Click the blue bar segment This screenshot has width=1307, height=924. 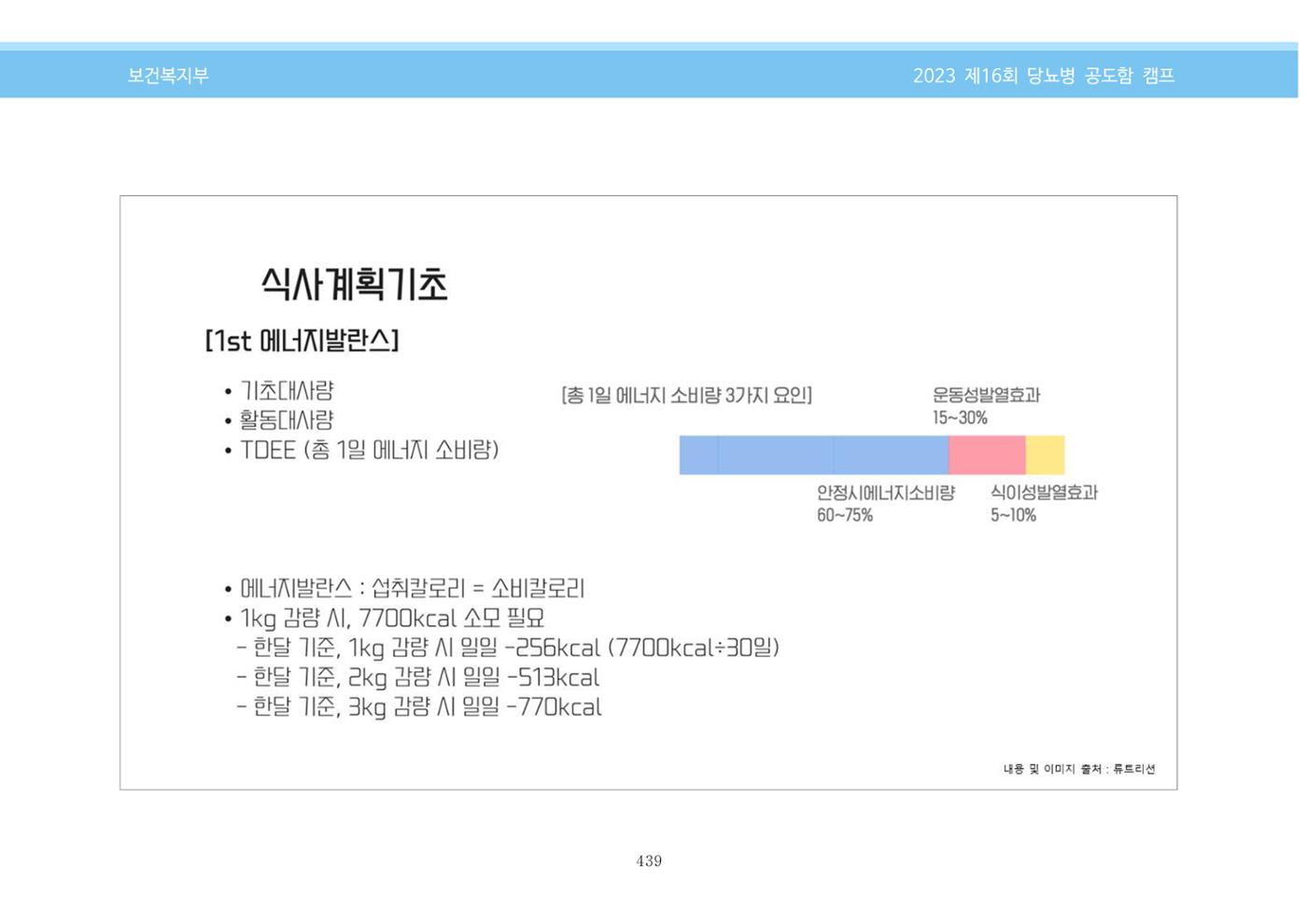[x=813, y=455]
